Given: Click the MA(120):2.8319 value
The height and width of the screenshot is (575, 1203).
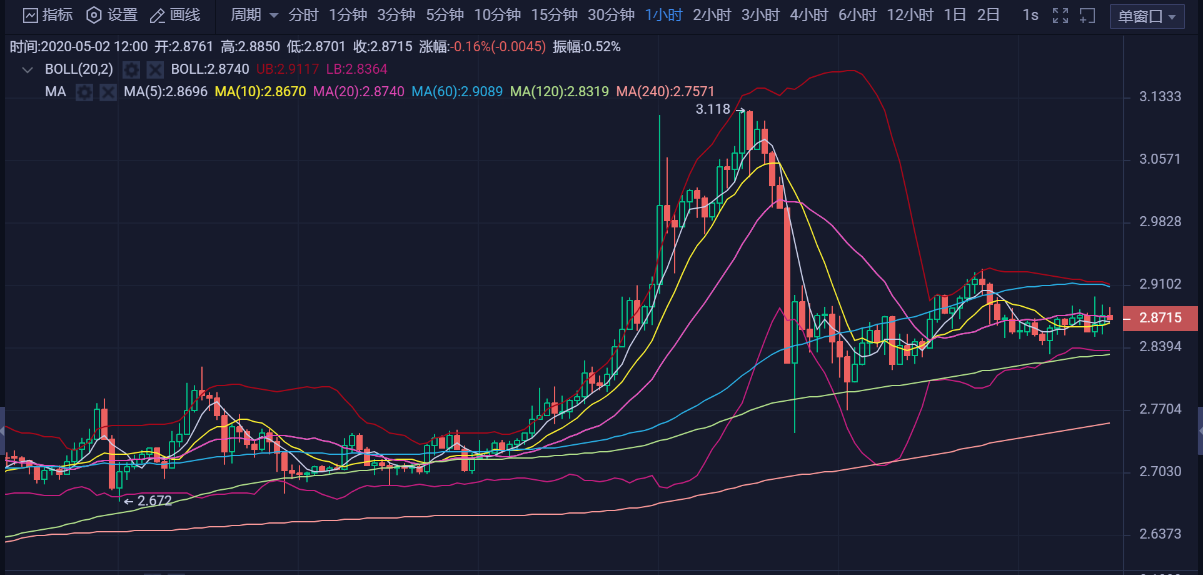Looking at the screenshot, I should [559, 91].
